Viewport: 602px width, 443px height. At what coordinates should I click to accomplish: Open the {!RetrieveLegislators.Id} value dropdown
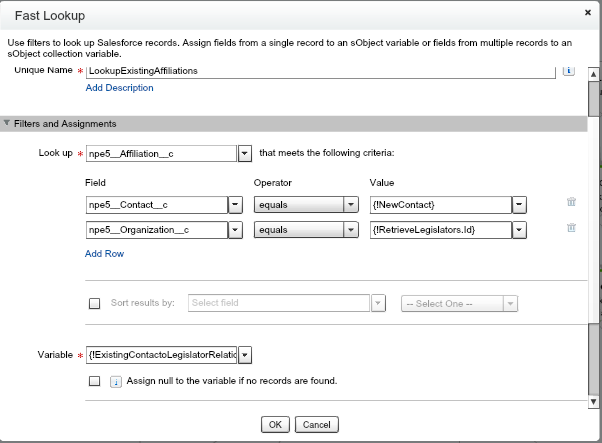[519, 230]
